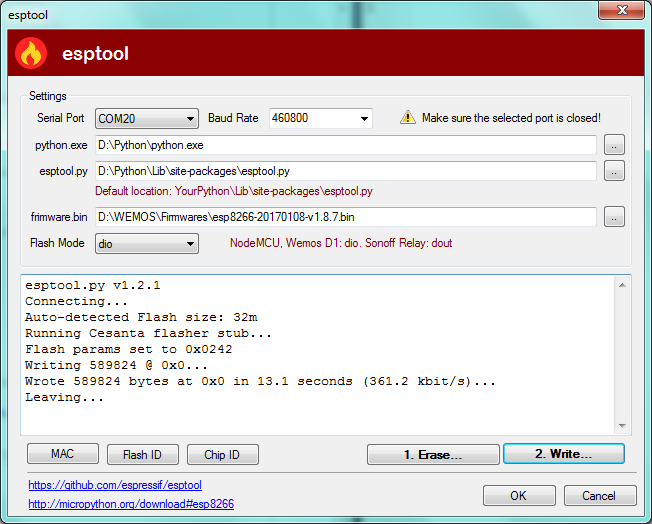Browse for python.exe with its '..' button
652x524 pixels.
click(x=614, y=145)
